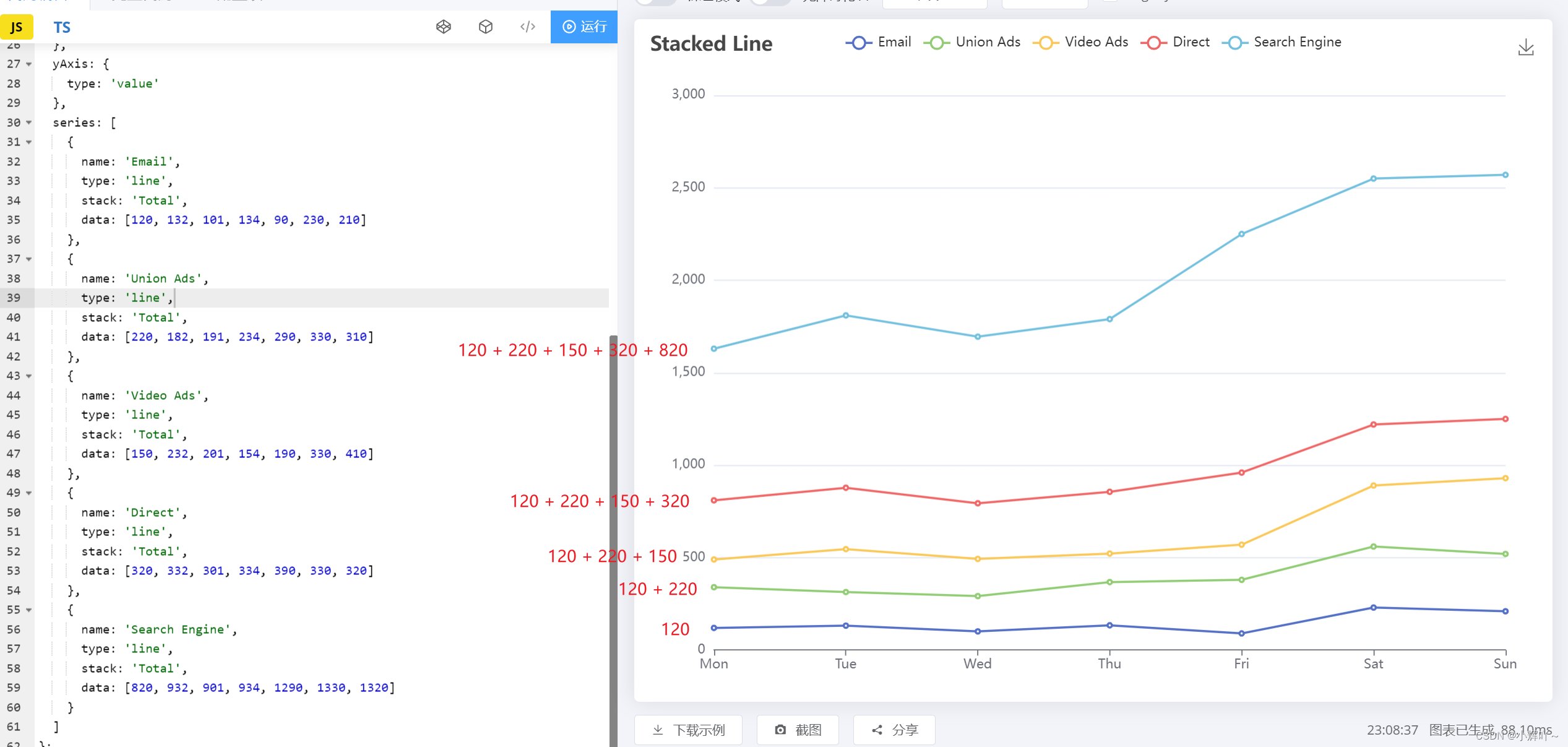Toggle the Union Ads legend item
Image resolution: width=1568 pixels, height=747 pixels.
click(x=972, y=42)
